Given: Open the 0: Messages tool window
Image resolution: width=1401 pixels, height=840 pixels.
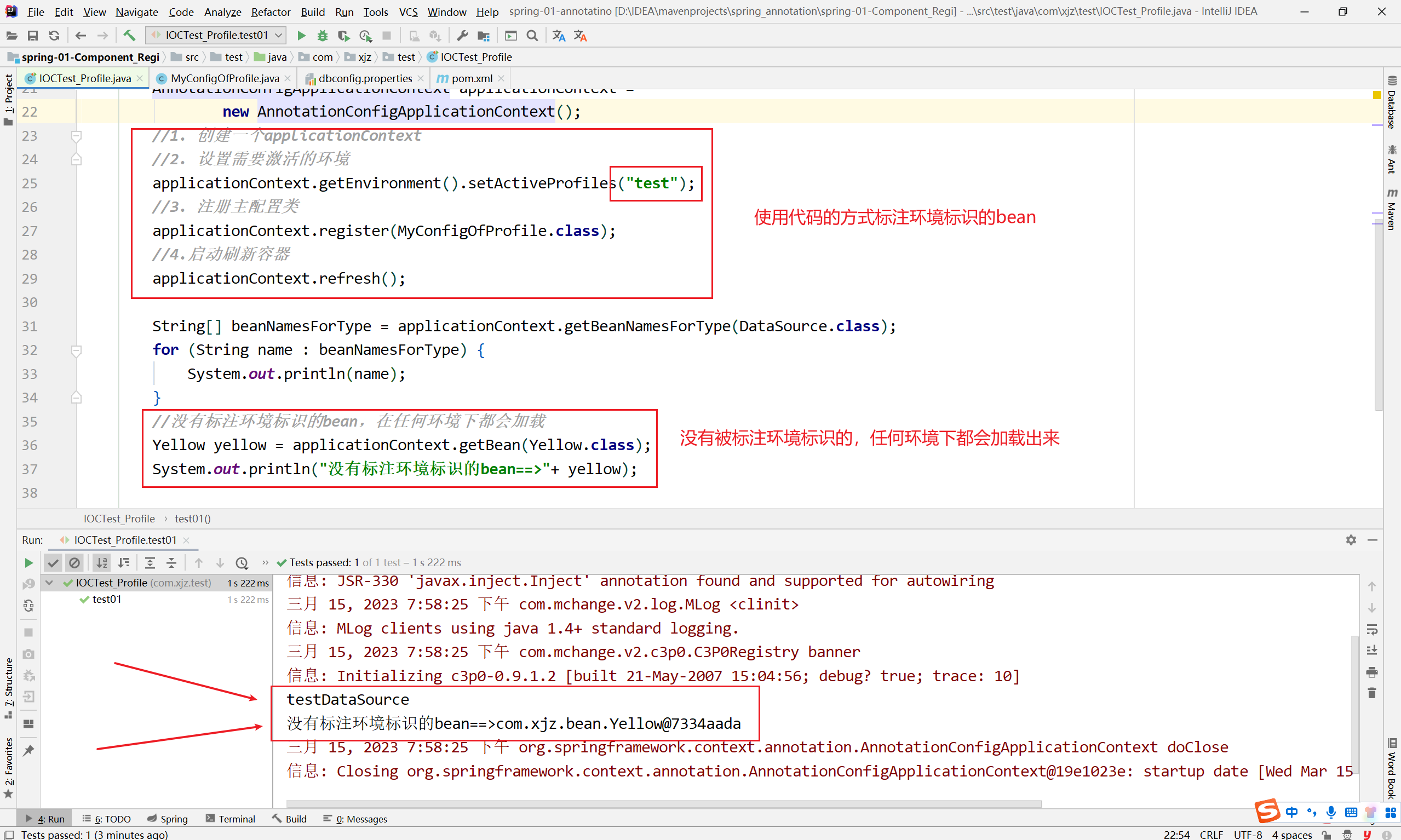Looking at the screenshot, I should 355,819.
